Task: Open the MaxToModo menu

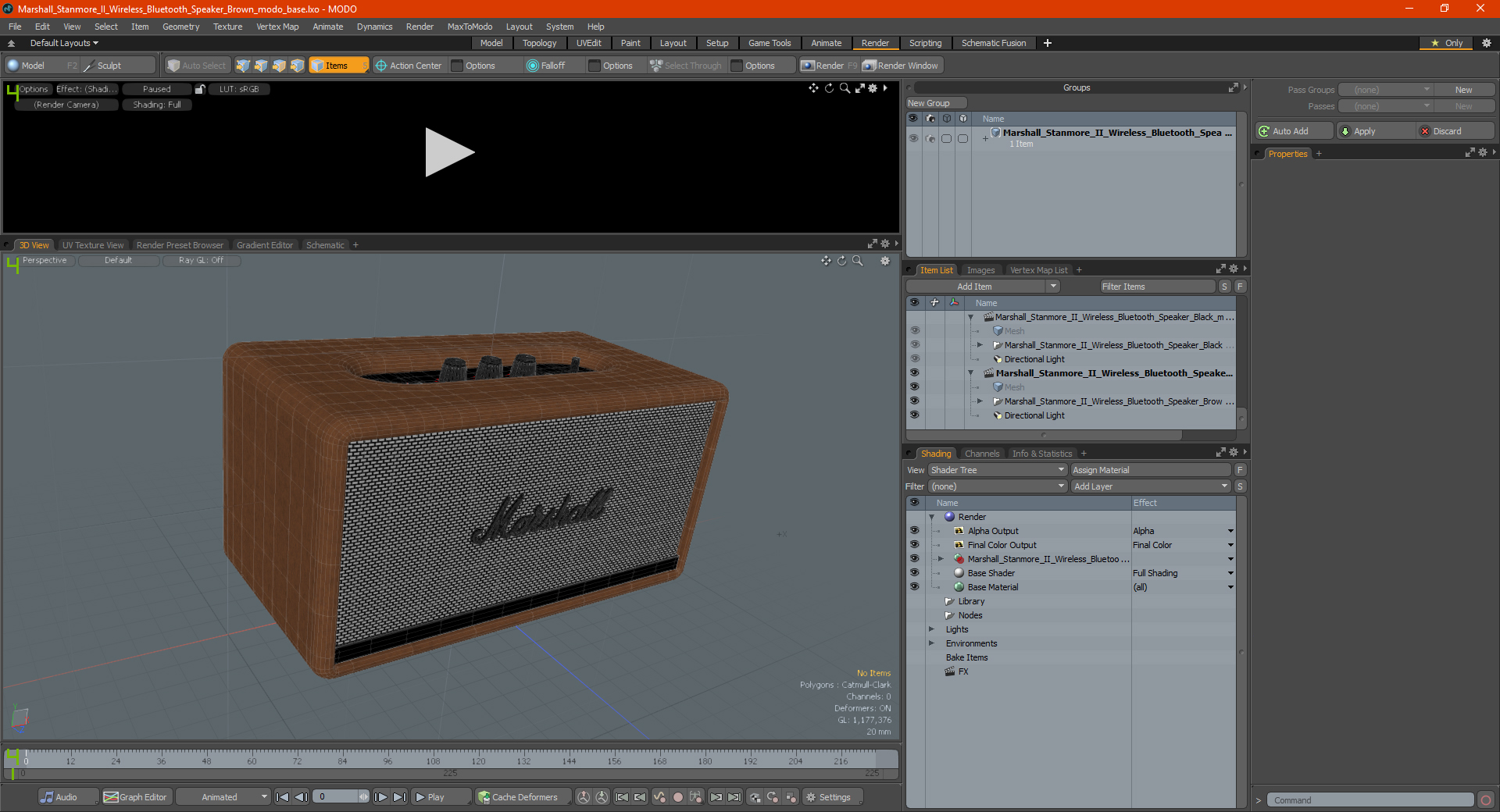Action: [470, 27]
